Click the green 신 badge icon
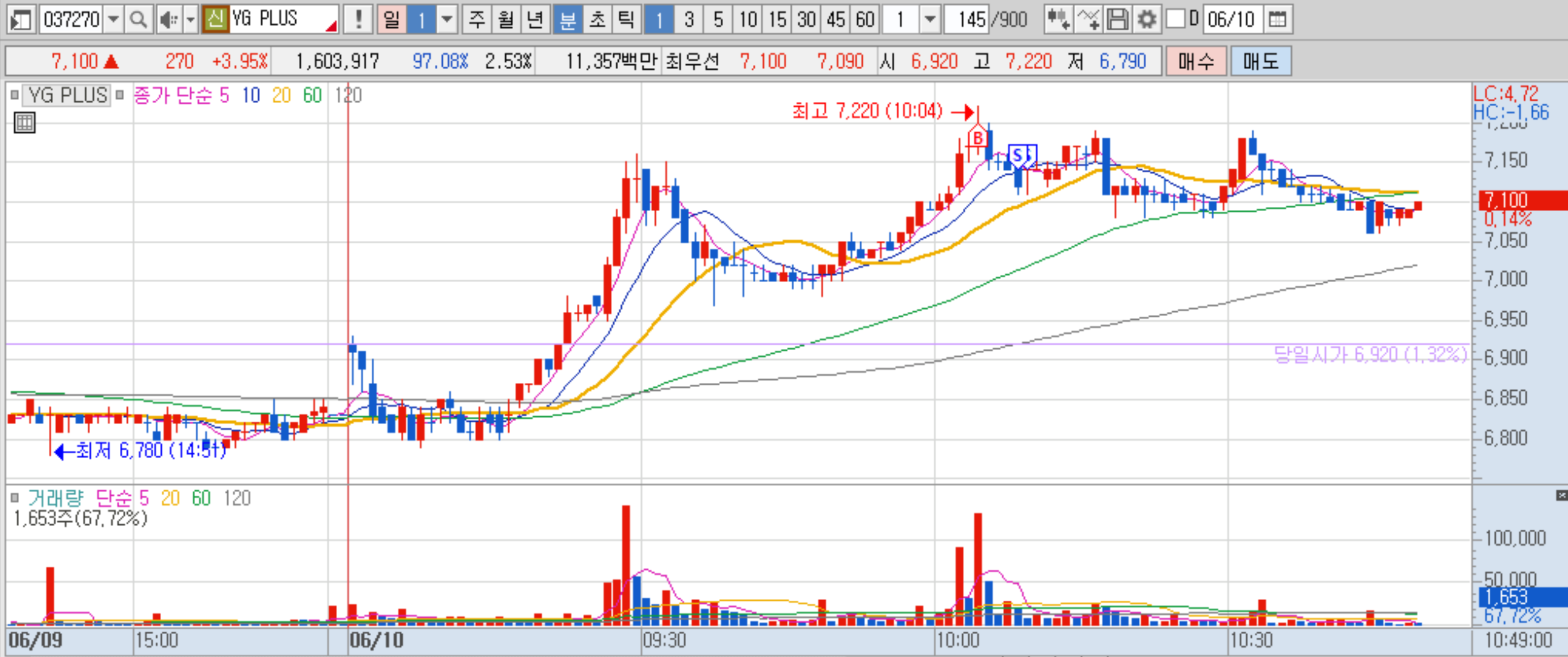Viewport: 1568px width, 657px height. click(x=215, y=20)
